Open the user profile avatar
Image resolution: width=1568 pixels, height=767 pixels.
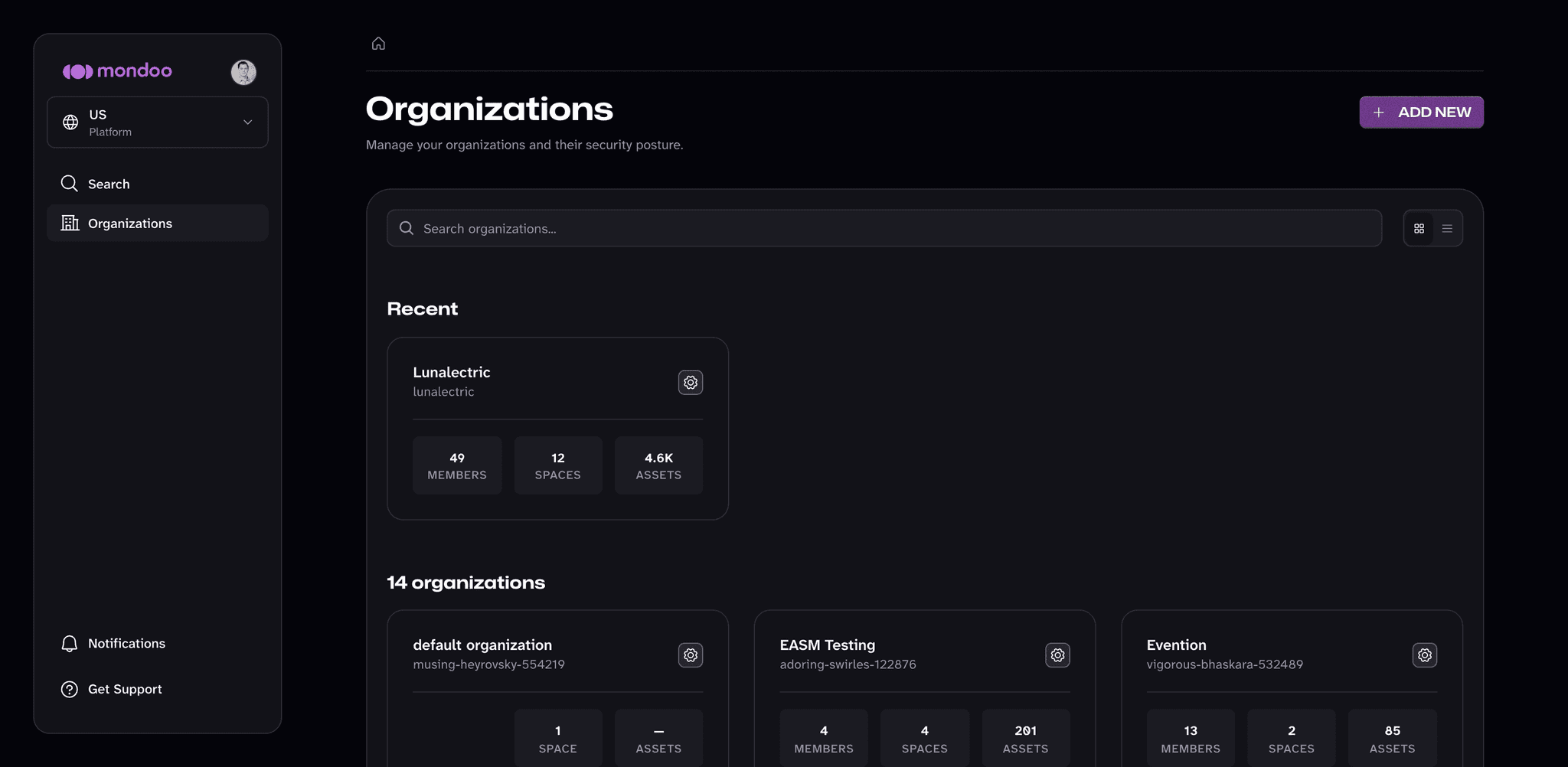(x=243, y=72)
